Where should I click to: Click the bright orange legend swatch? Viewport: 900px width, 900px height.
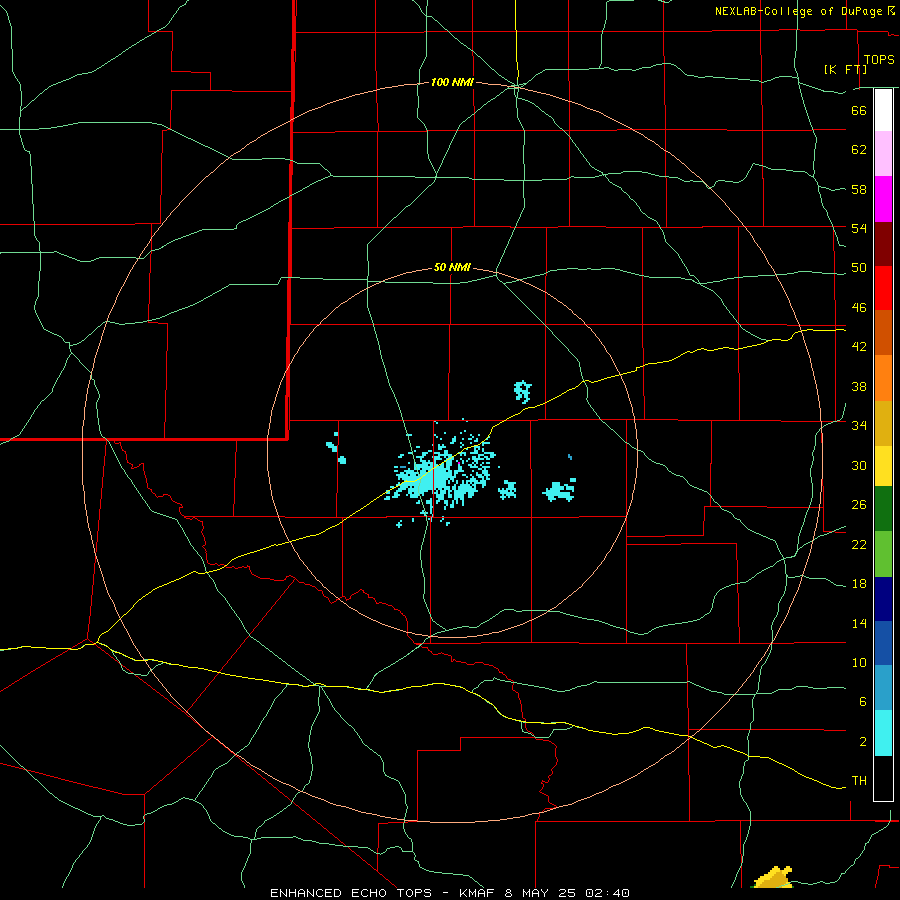(x=883, y=378)
